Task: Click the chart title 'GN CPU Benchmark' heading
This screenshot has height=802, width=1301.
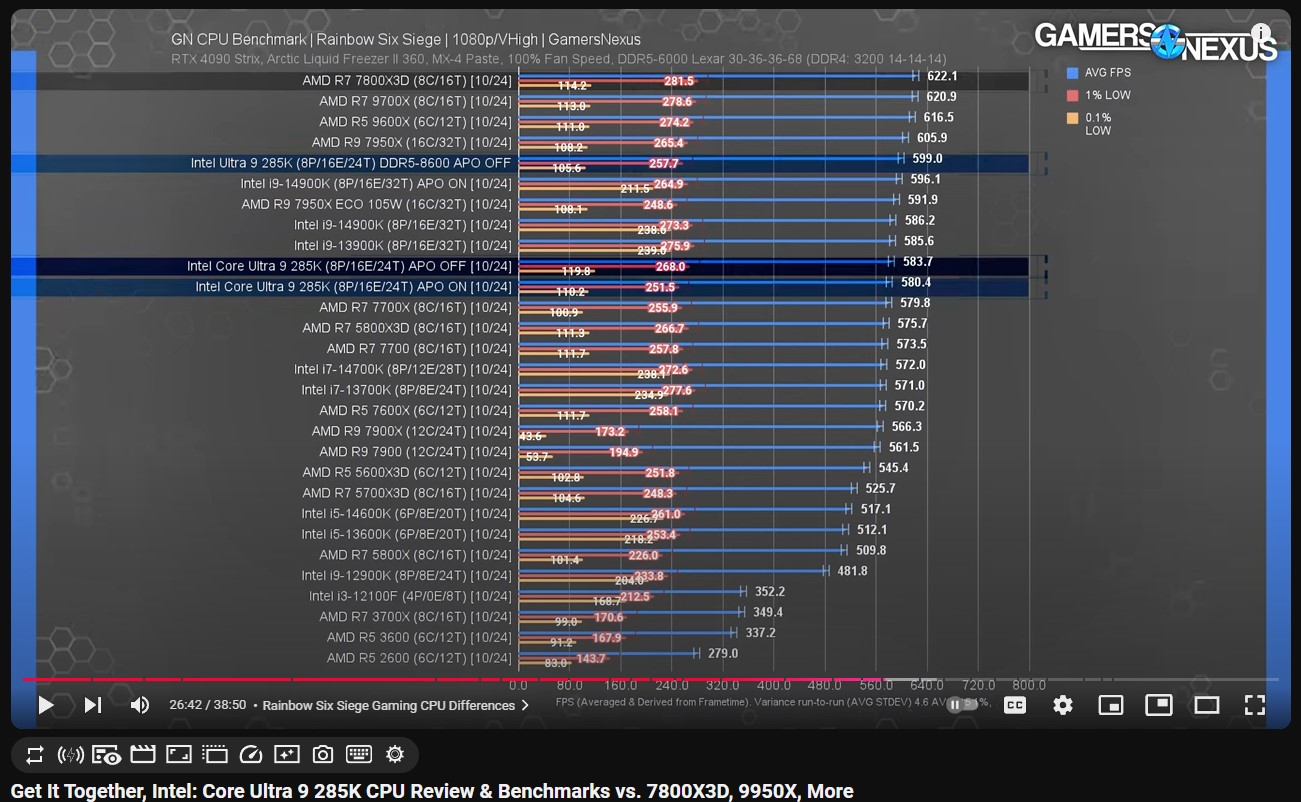Action: pos(406,40)
